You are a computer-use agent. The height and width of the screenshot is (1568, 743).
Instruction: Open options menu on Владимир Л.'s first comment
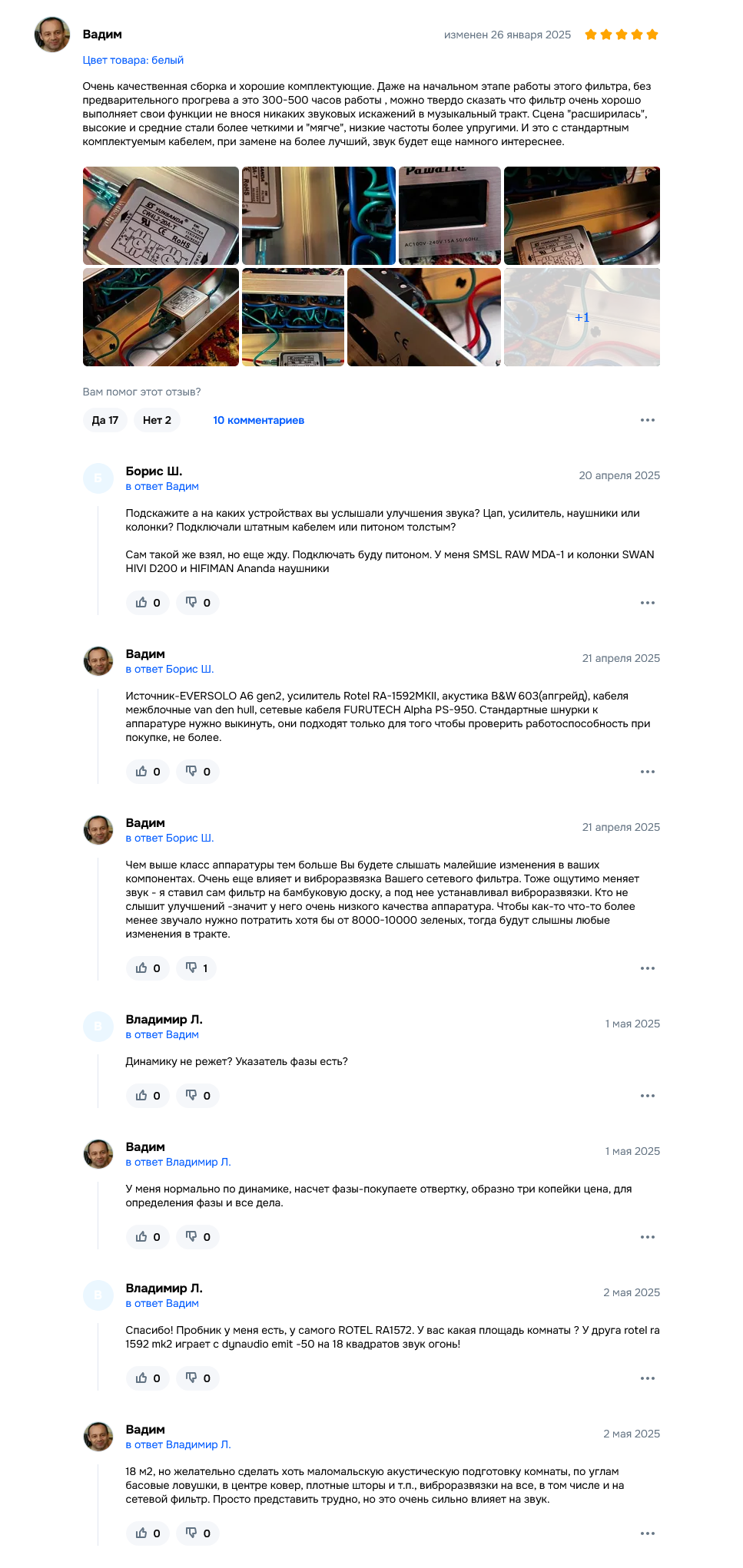tap(648, 1096)
